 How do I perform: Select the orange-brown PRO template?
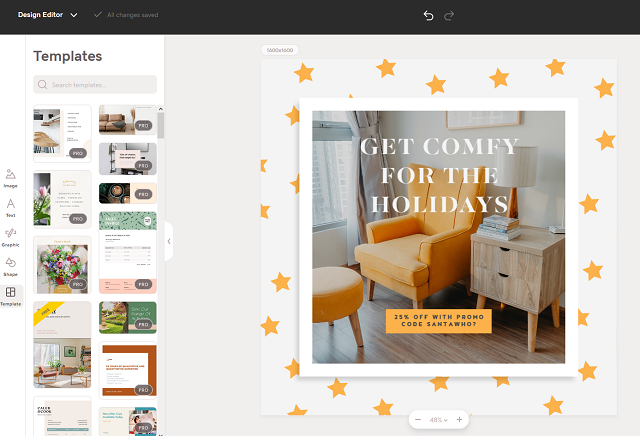pos(128,369)
